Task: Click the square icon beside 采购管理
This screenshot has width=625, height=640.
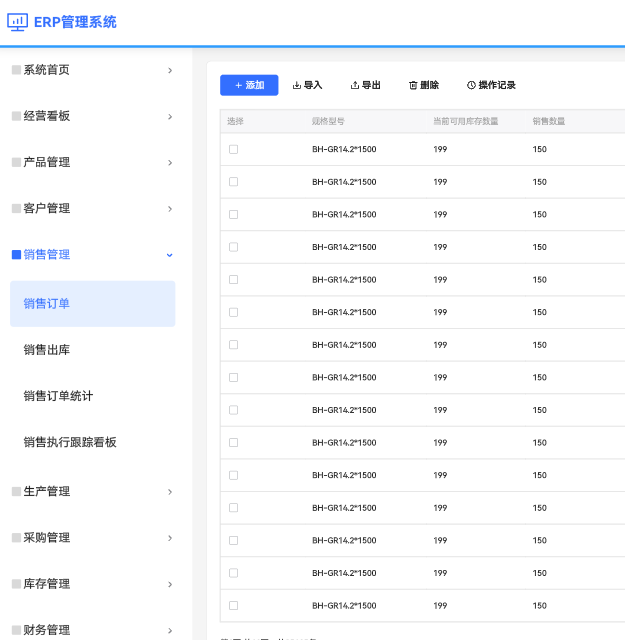Action: 16,537
